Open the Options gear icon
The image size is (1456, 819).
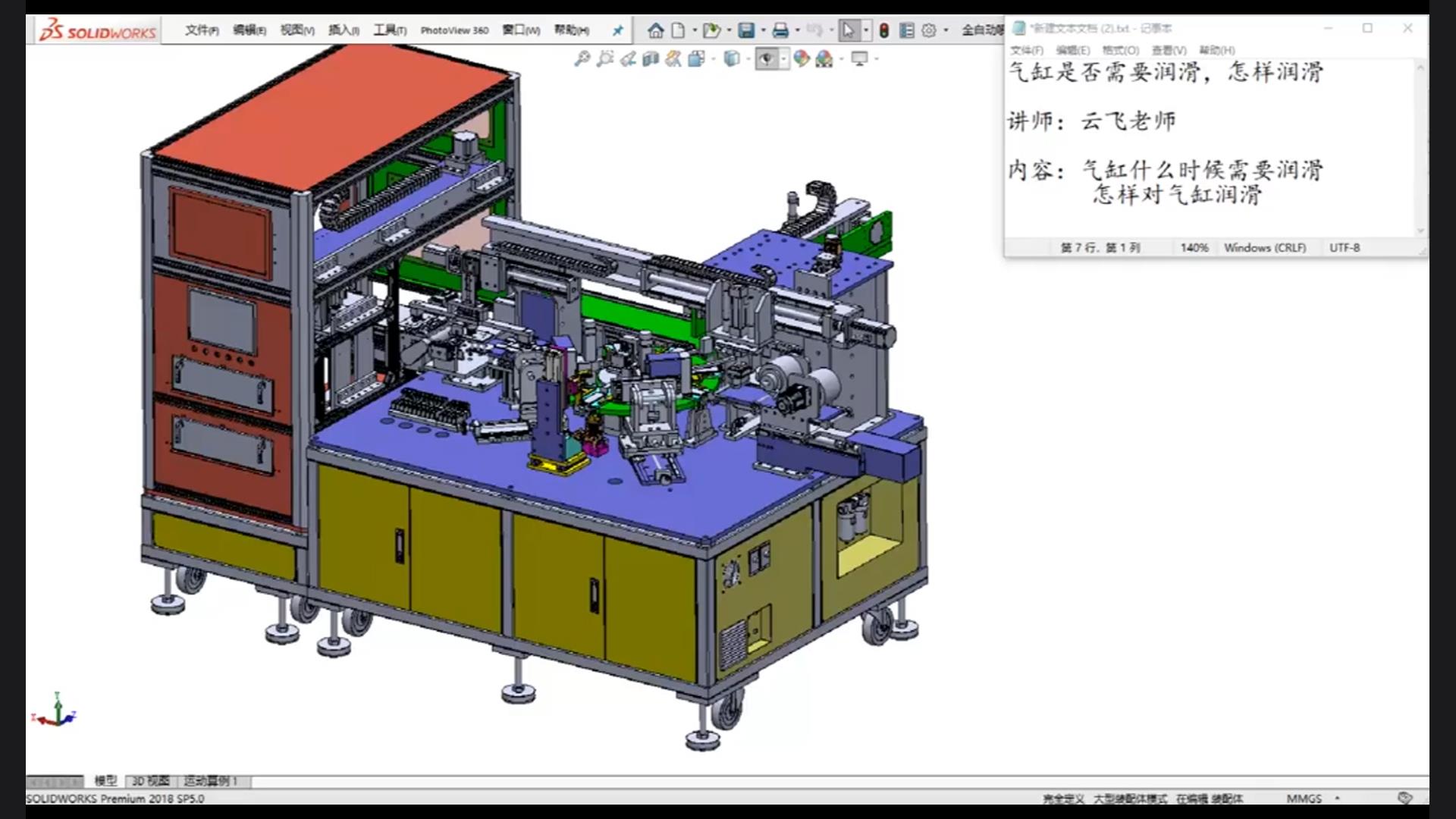[929, 30]
